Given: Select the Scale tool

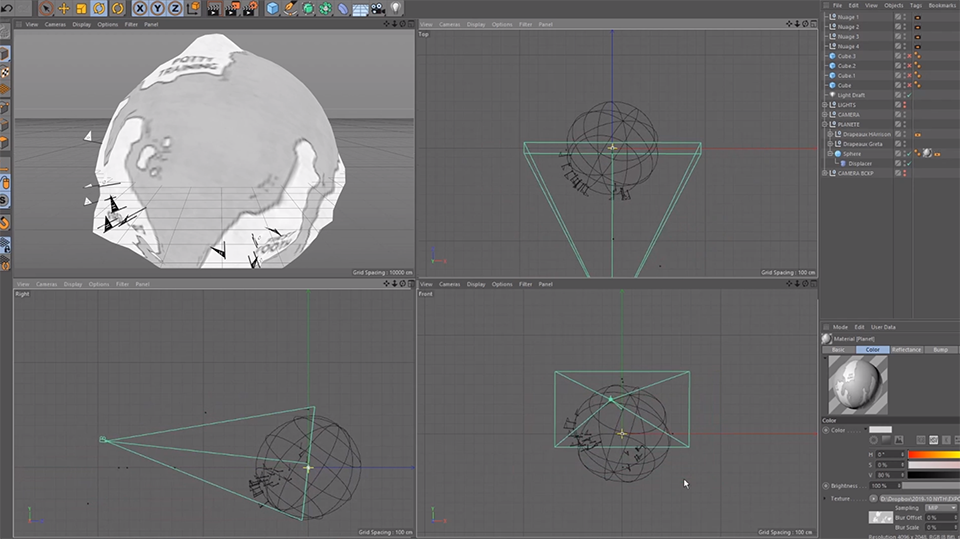Looking at the screenshot, I should click(x=81, y=8).
